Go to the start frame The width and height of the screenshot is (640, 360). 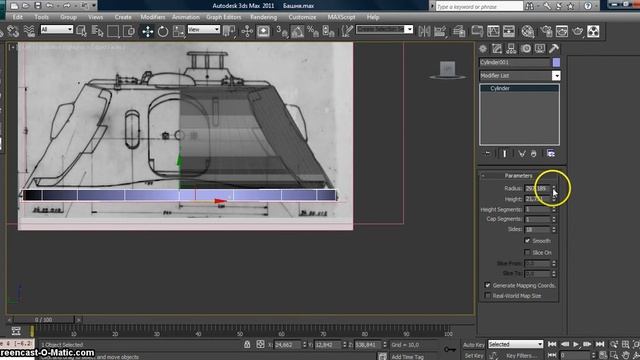pos(552,344)
